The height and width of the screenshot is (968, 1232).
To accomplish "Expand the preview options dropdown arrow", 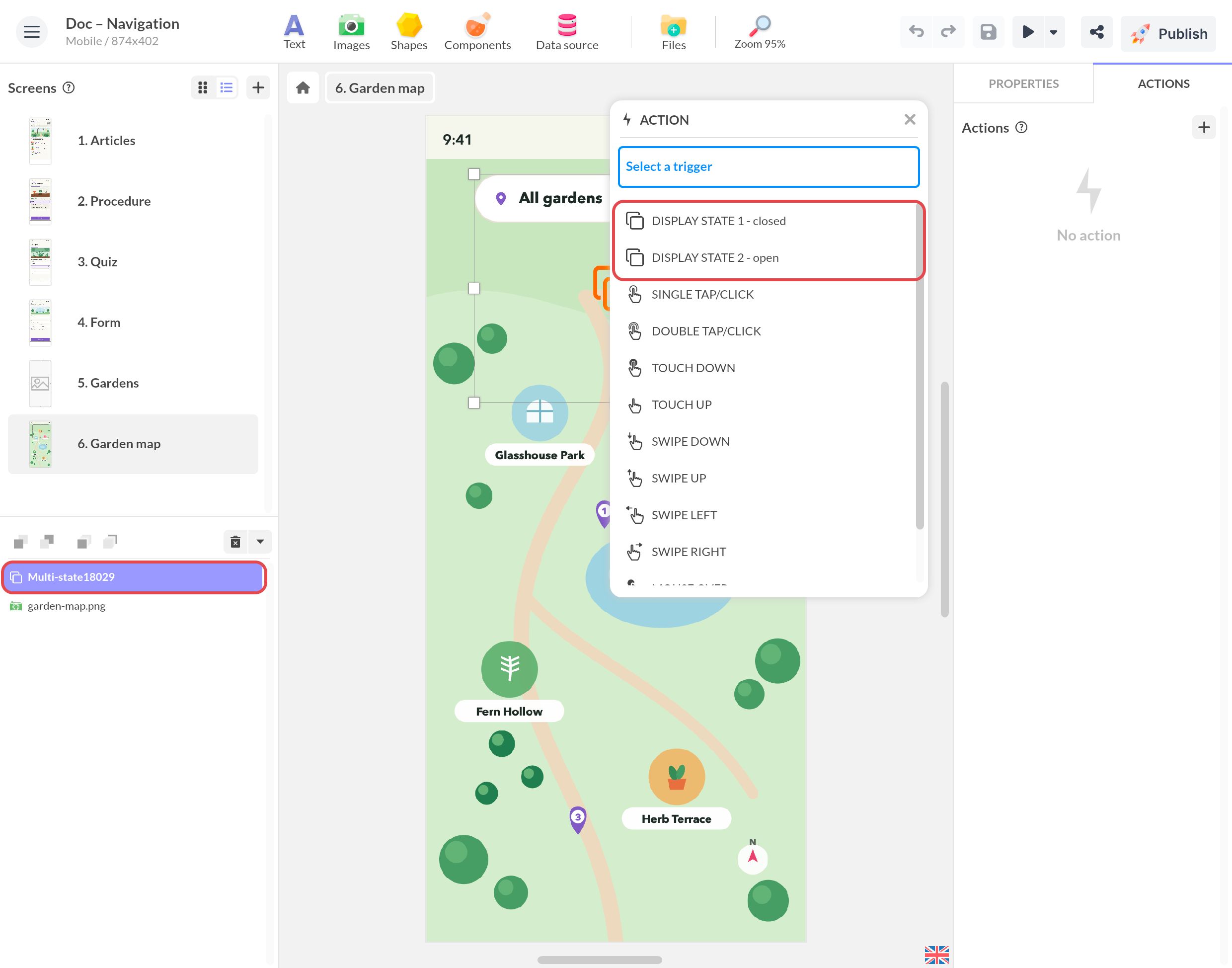I will pyautogui.click(x=1054, y=32).
